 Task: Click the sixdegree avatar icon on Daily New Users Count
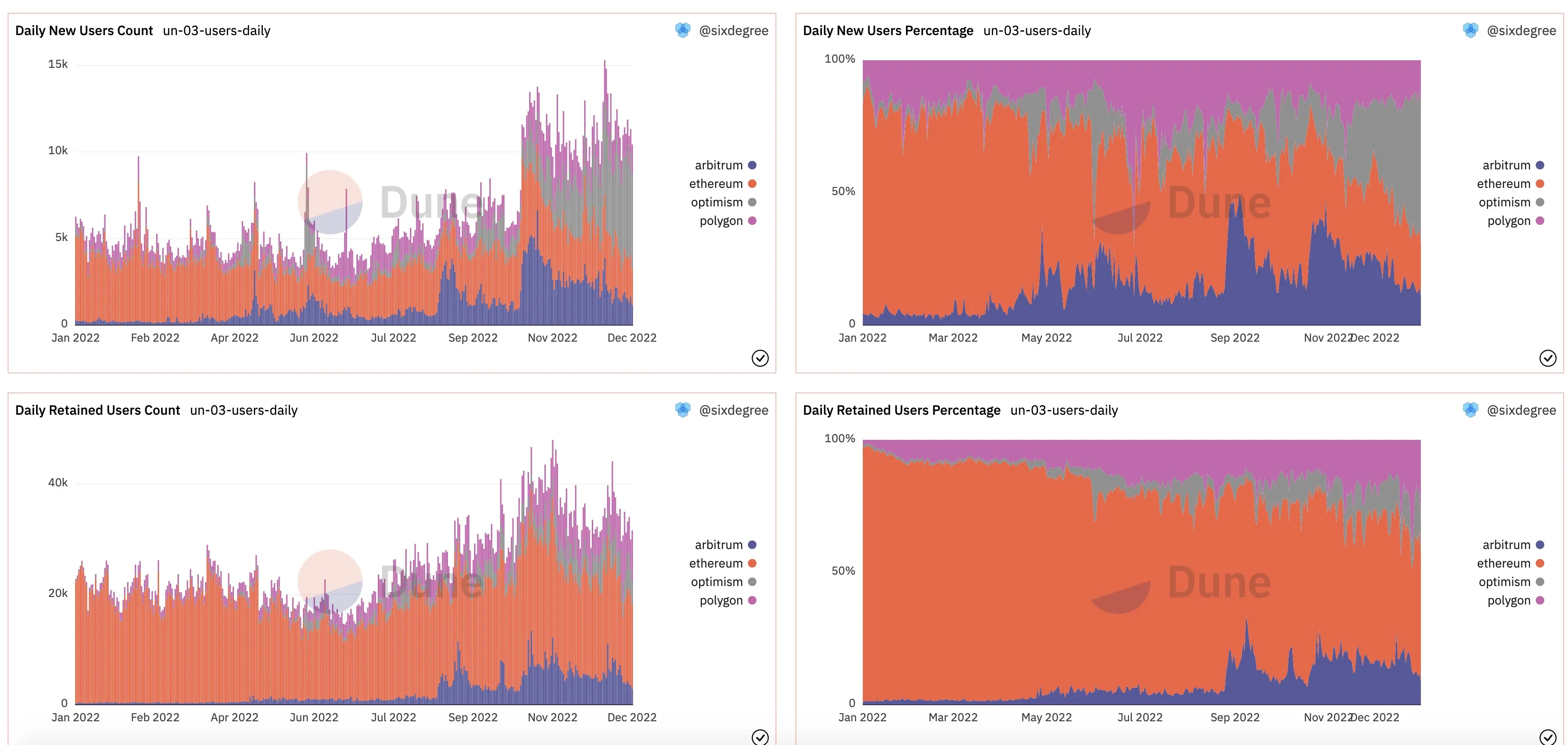tap(683, 30)
